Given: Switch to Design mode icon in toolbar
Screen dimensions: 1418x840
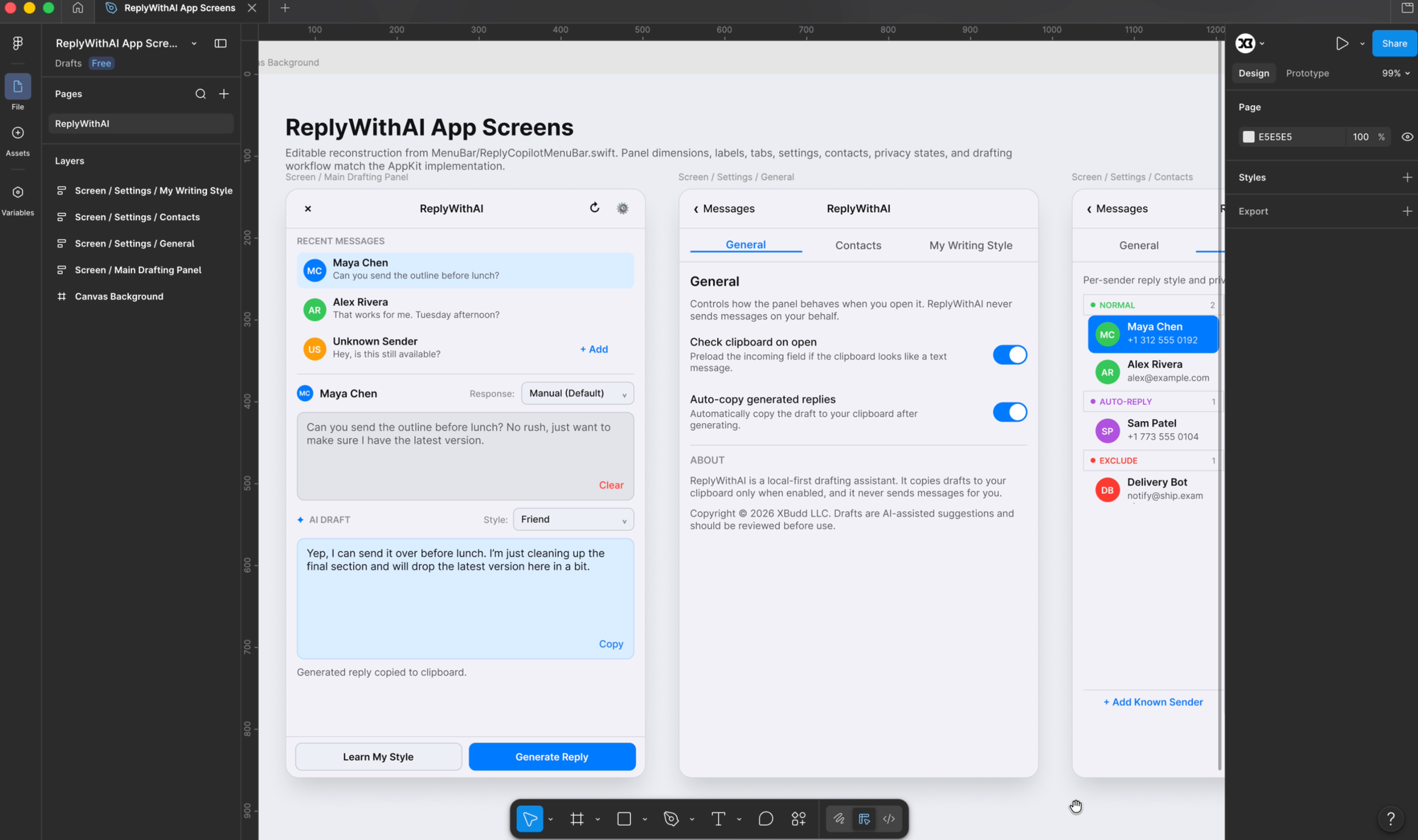Looking at the screenshot, I should pyautogui.click(x=864, y=819).
